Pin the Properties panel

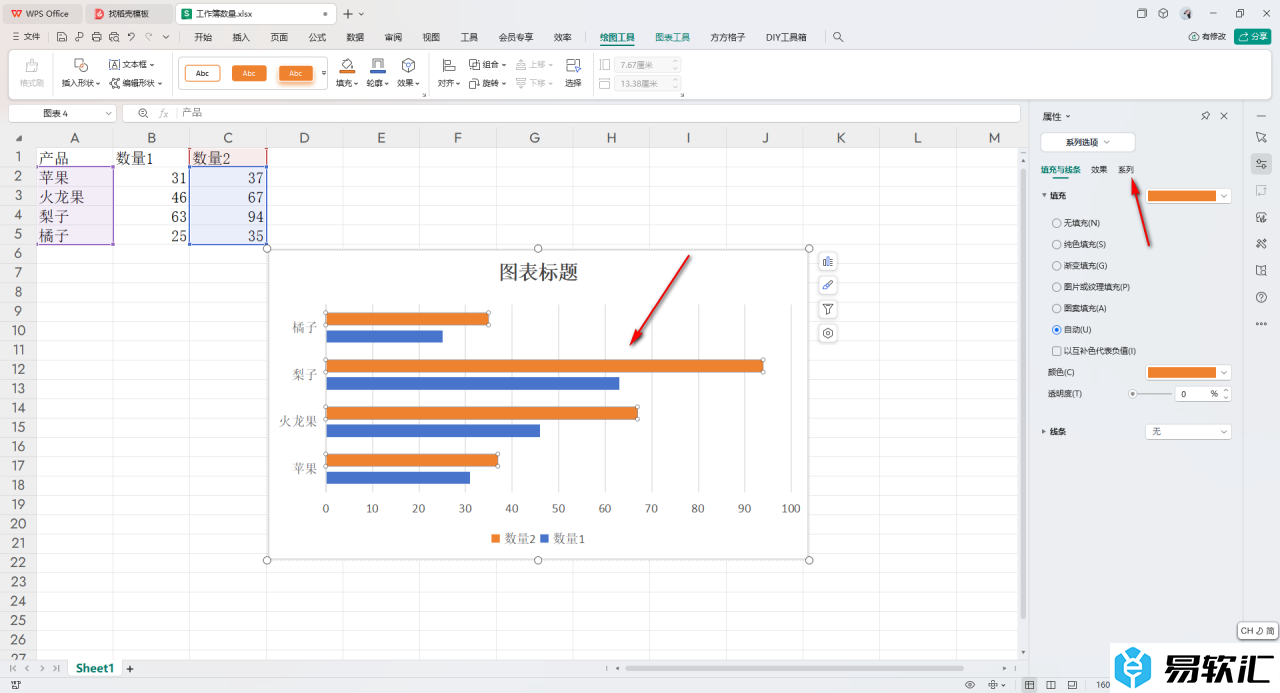tap(1206, 116)
